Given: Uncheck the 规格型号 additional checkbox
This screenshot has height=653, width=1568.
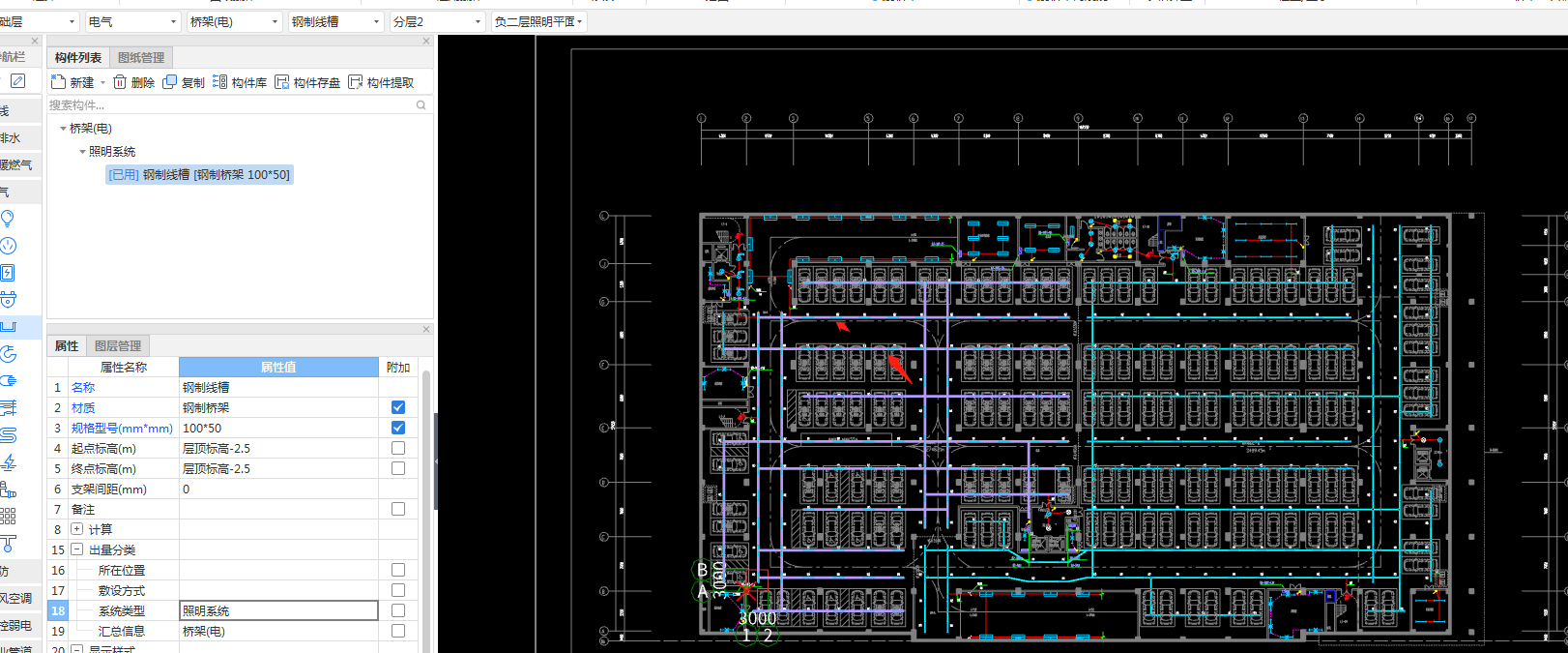Looking at the screenshot, I should pyautogui.click(x=398, y=428).
